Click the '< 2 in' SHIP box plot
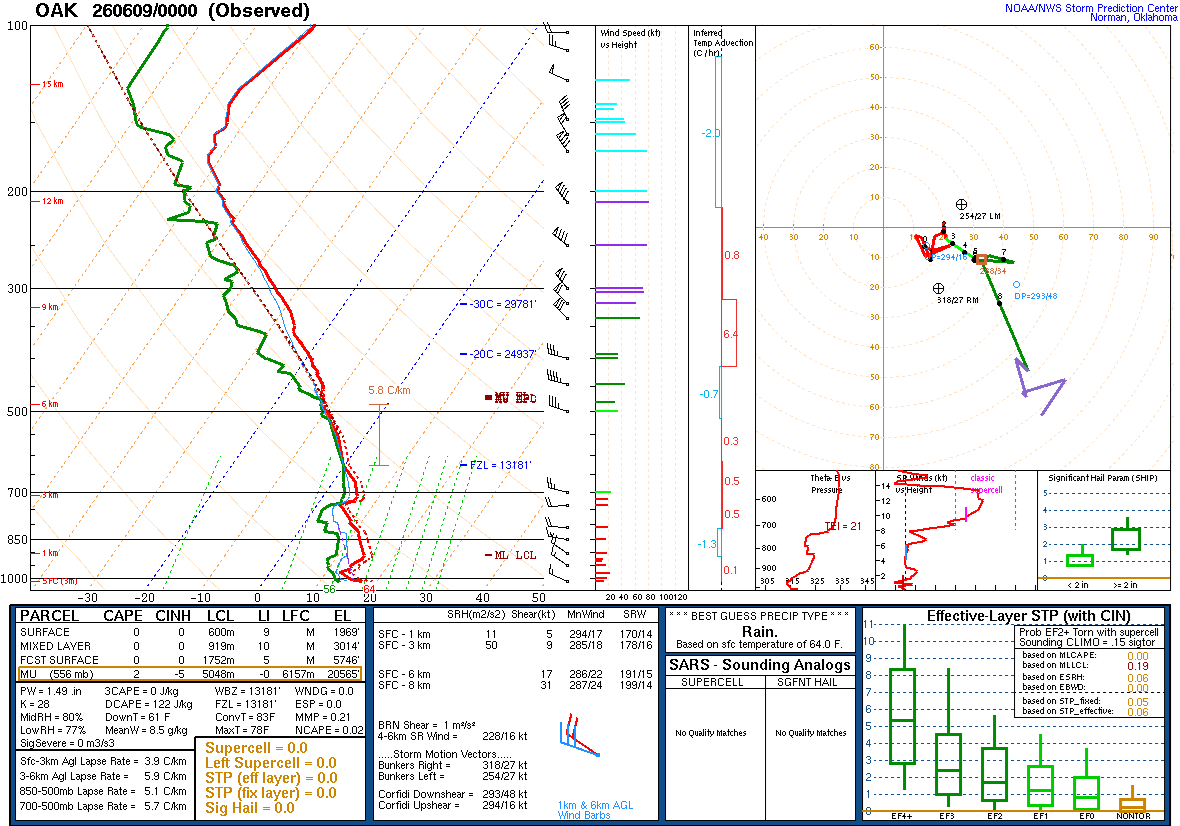1180x826 pixels. click(1080, 558)
